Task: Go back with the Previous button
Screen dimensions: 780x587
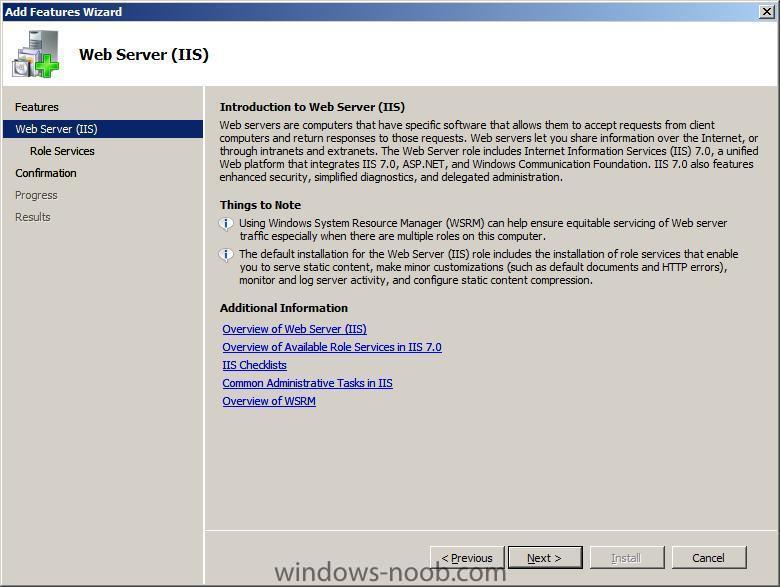Action: point(467,558)
